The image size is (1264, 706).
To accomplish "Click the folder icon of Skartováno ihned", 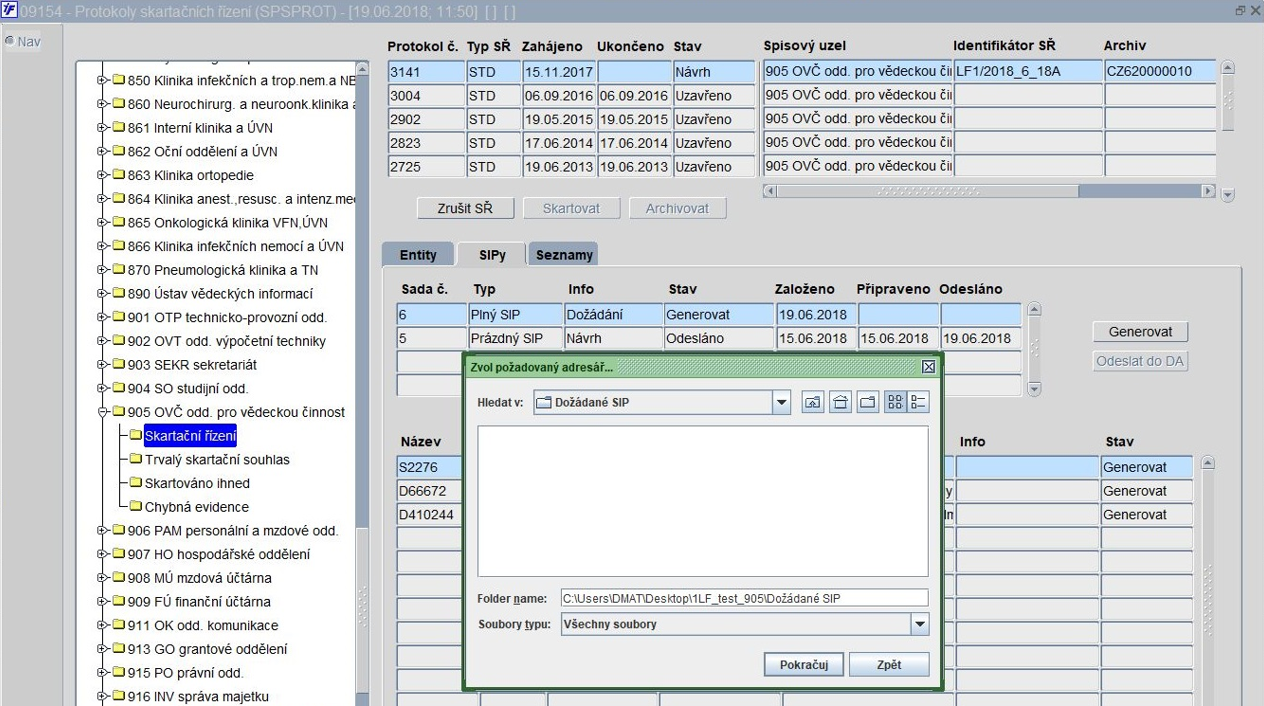I will (136, 483).
